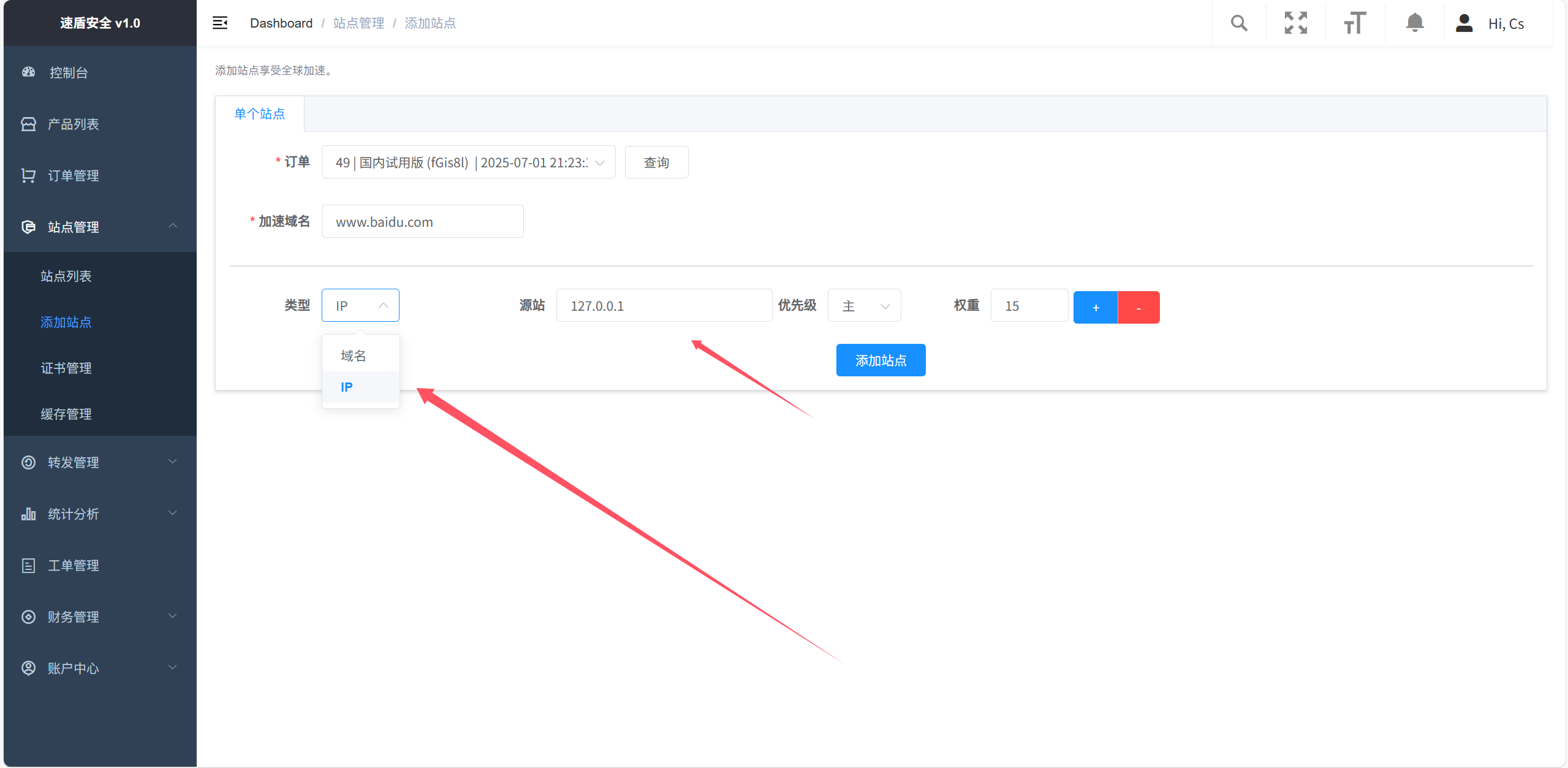Open the 订单 selection dropdown

468,162
